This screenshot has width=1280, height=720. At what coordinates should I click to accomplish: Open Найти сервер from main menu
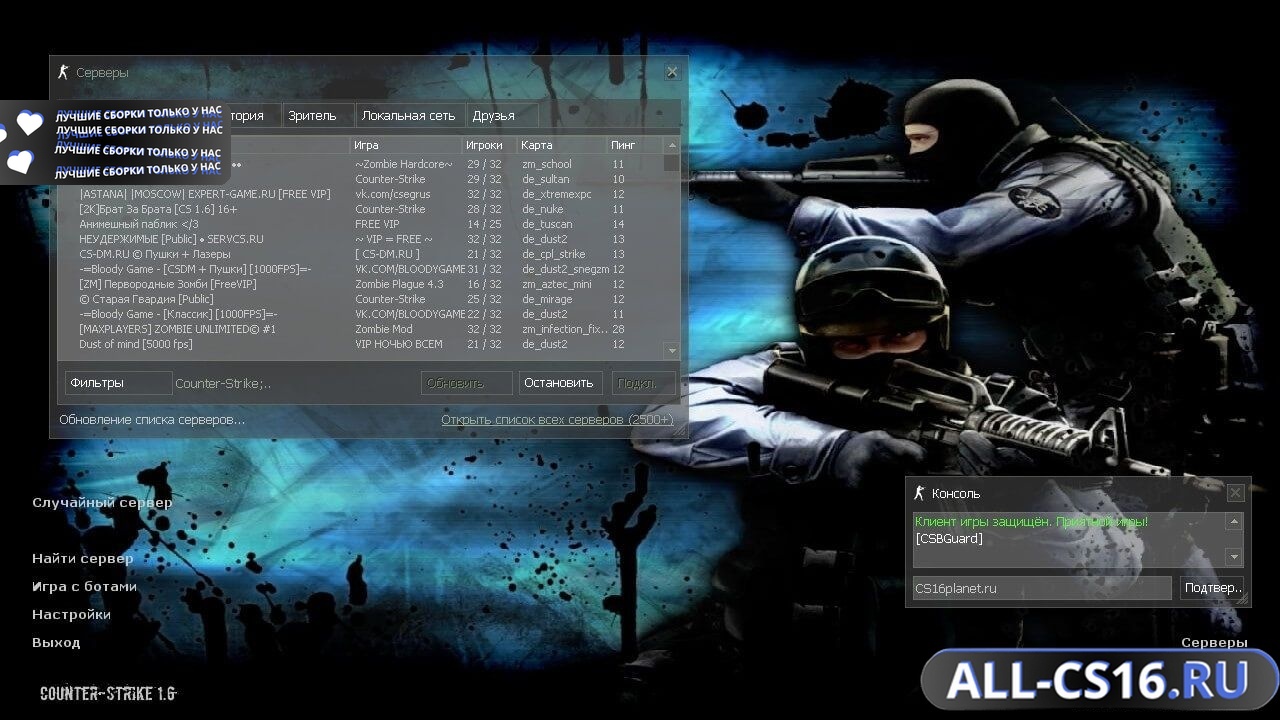pos(82,558)
